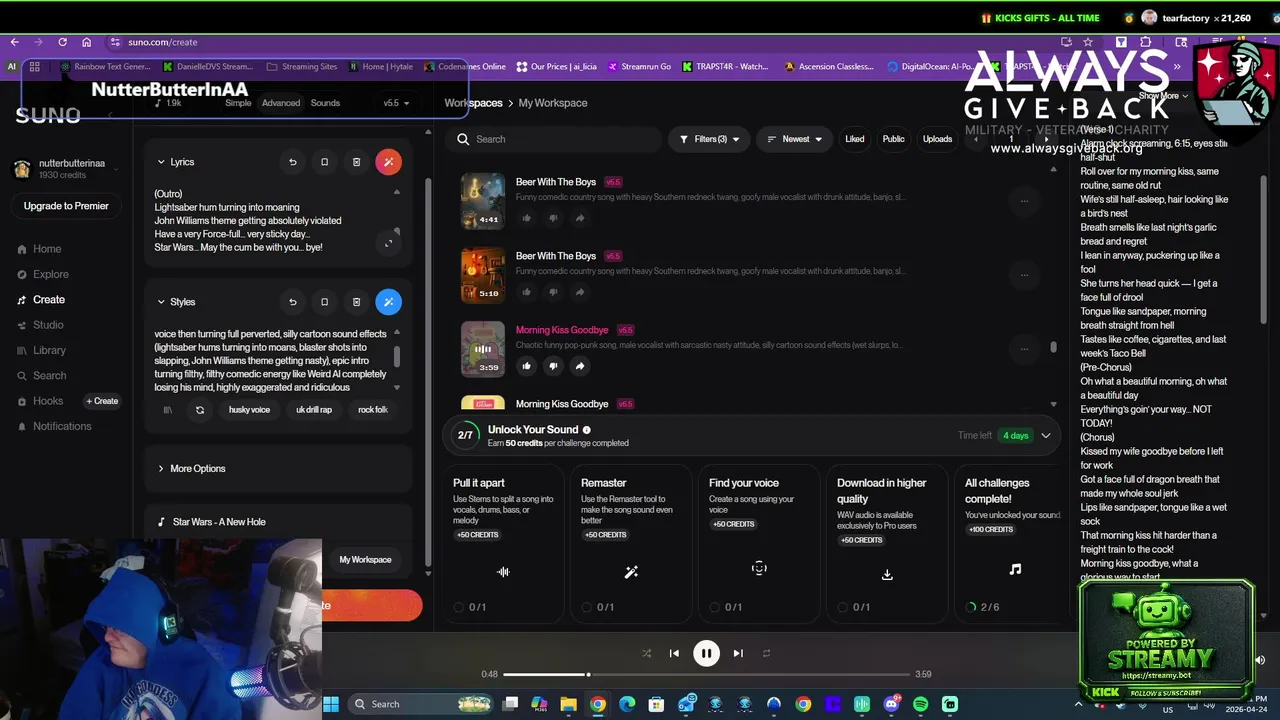Screen dimensions: 1280x720
Task: Clear the Styles text with its trash icon
Action: coord(356,302)
